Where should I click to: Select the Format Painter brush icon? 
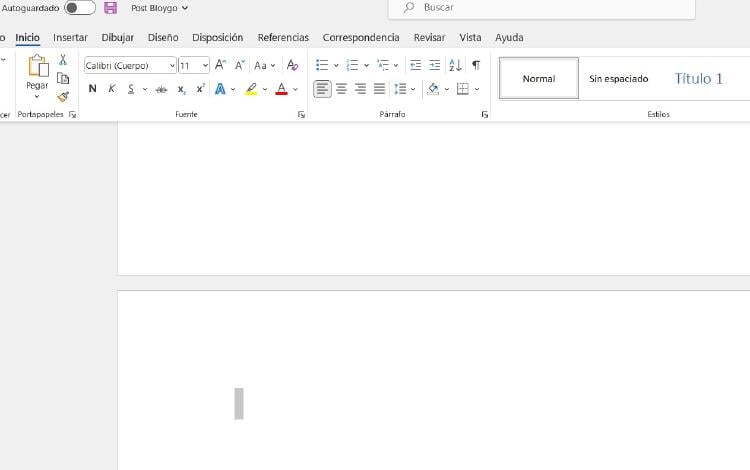tap(63, 97)
